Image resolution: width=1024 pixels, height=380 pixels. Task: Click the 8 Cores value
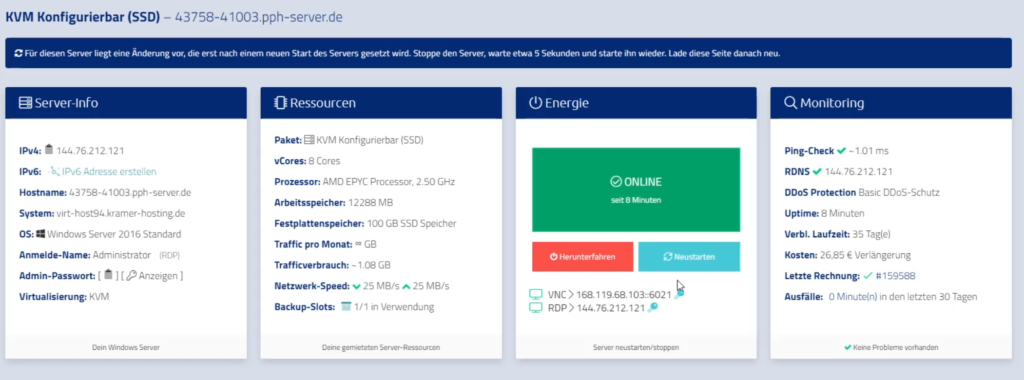(324, 161)
